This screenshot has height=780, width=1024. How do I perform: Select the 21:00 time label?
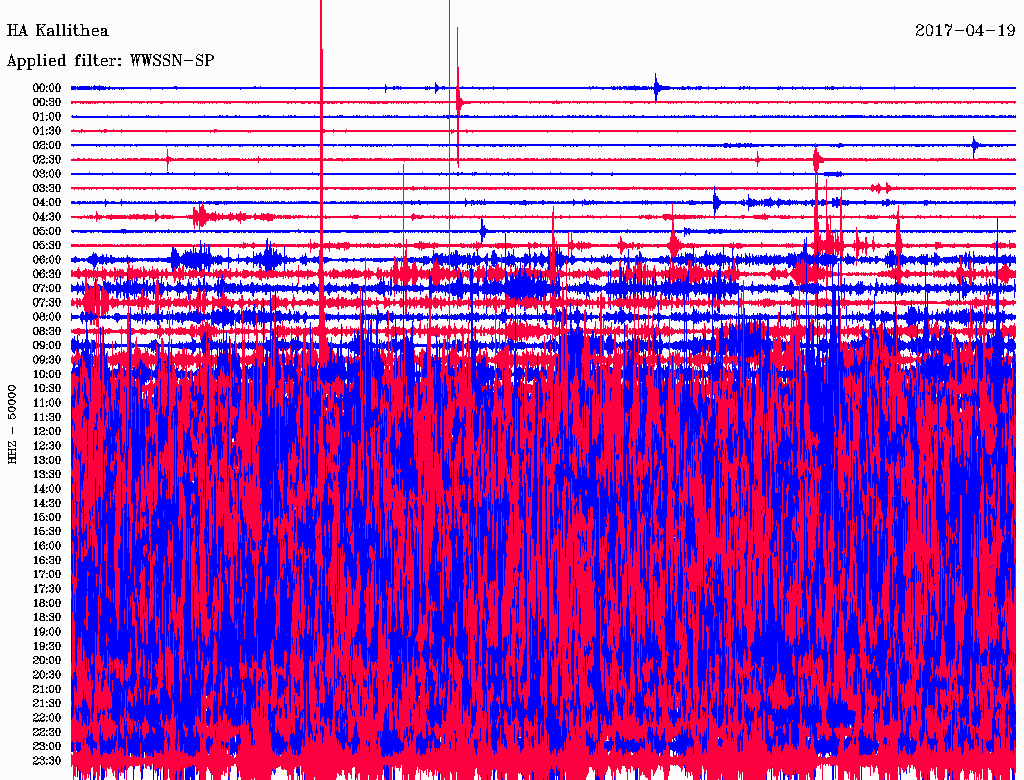47,689
